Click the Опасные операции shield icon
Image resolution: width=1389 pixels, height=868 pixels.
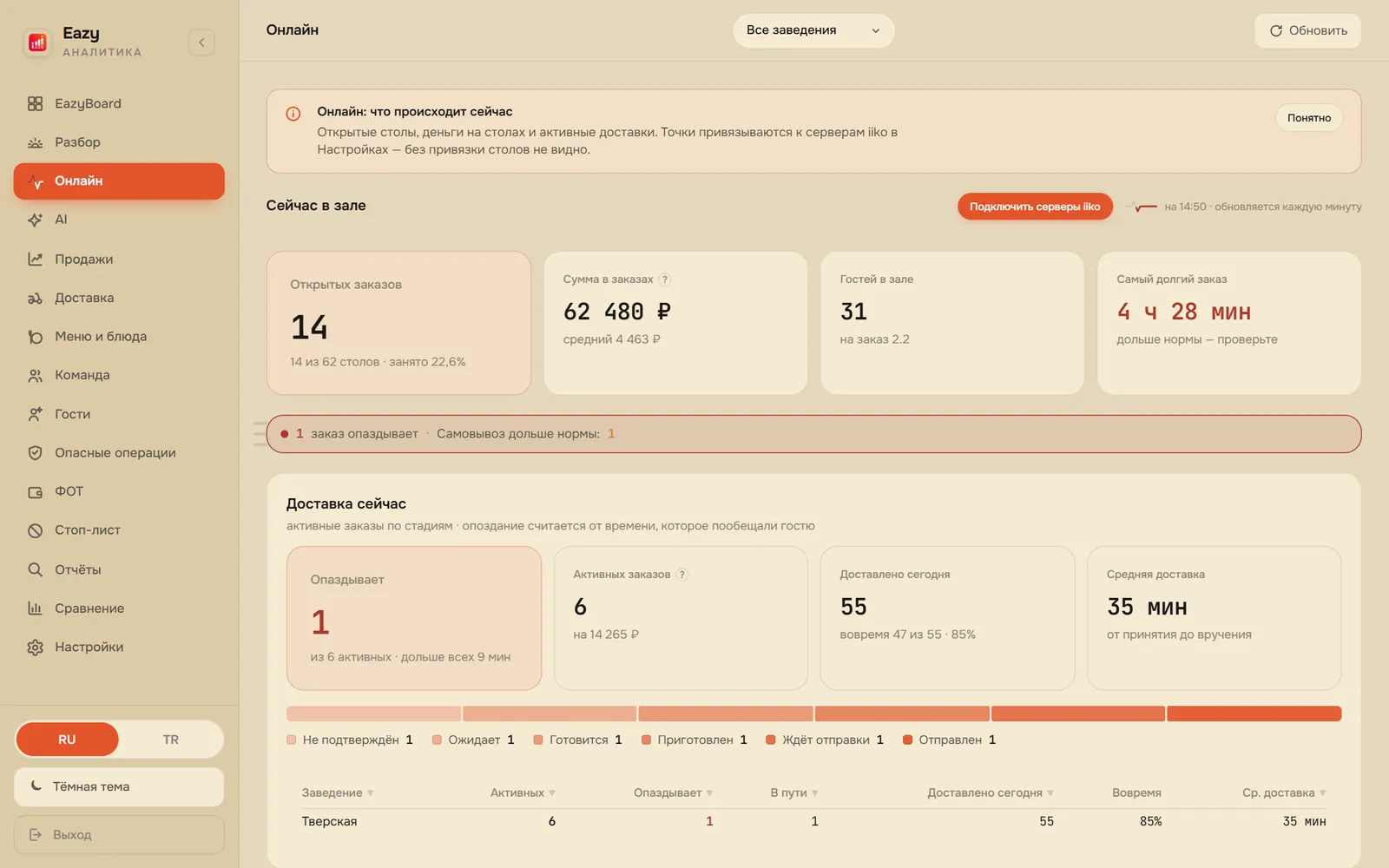pyautogui.click(x=35, y=453)
